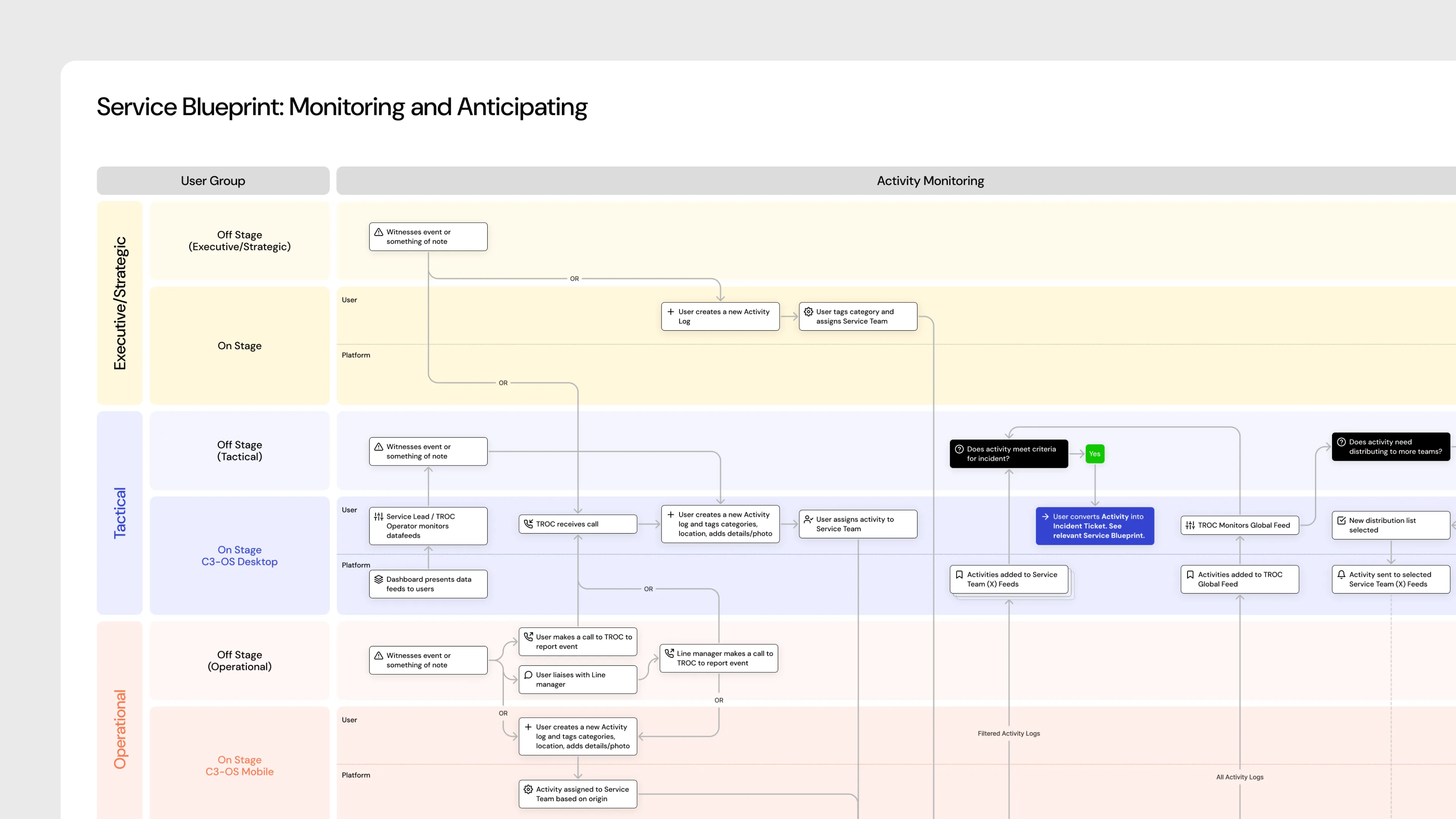Click the On Stage C3-OS Mobile label
This screenshot has width=1456, height=819.
click(239, 766)
